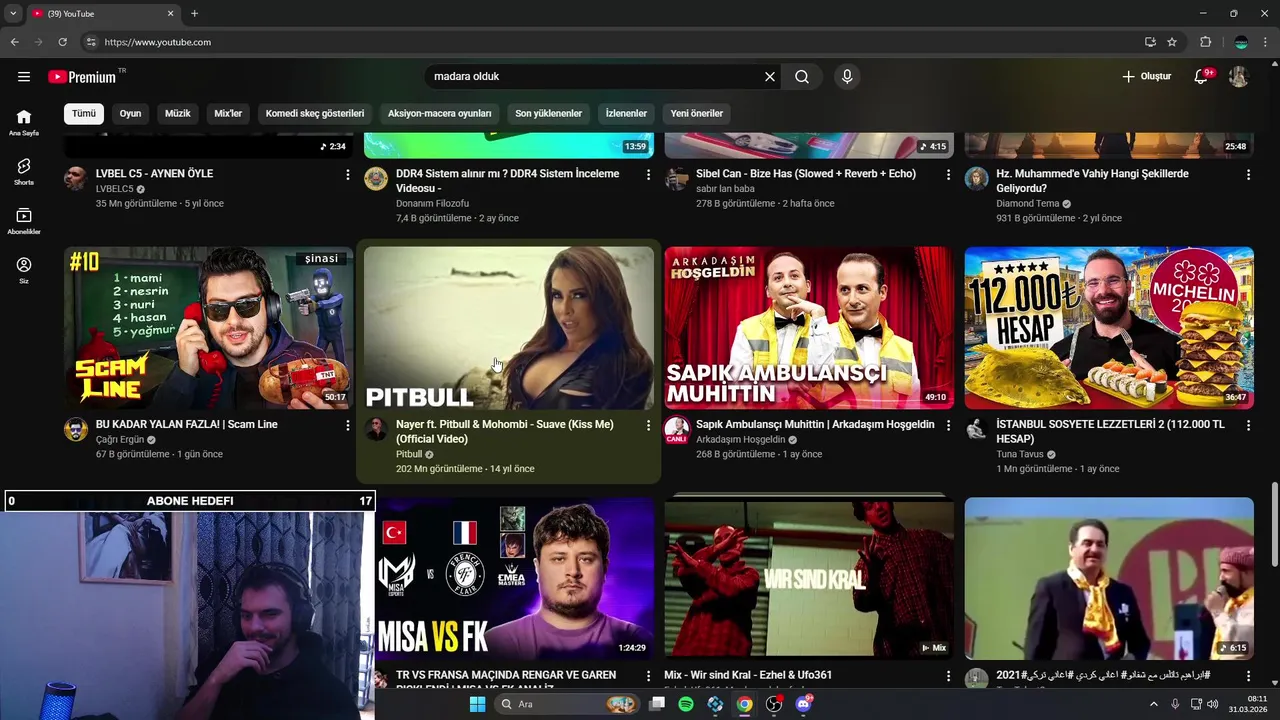This screenshot has width=1280, height=720.
Task: Click the YouTube search input field
Action: (595, 77)
